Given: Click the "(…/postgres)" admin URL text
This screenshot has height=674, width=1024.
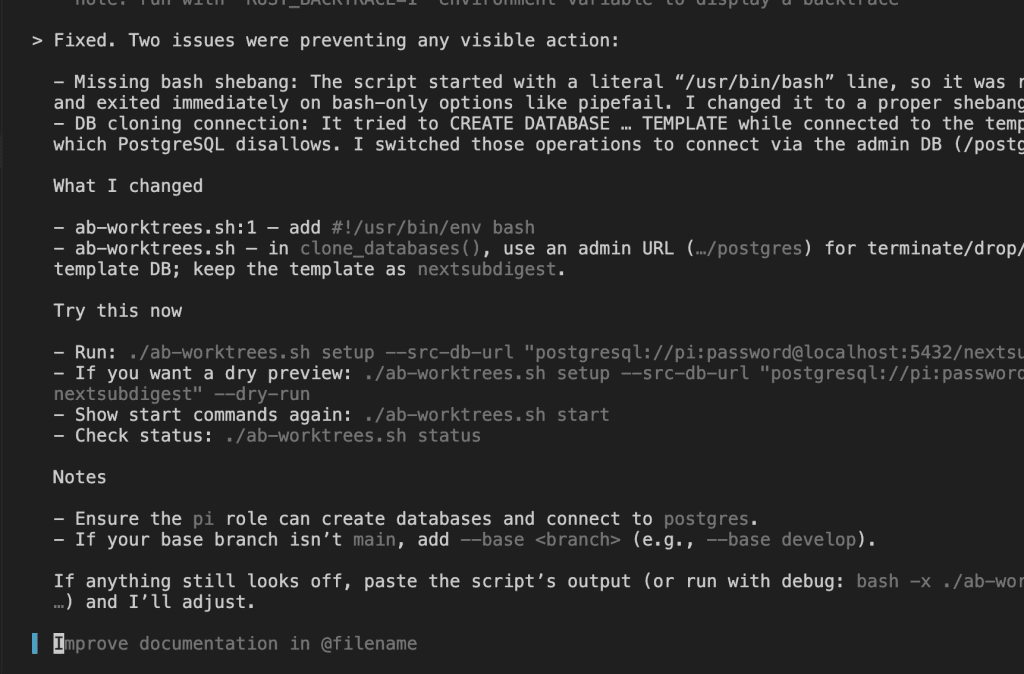Looking at the screenshot, I should coord(750,249).
